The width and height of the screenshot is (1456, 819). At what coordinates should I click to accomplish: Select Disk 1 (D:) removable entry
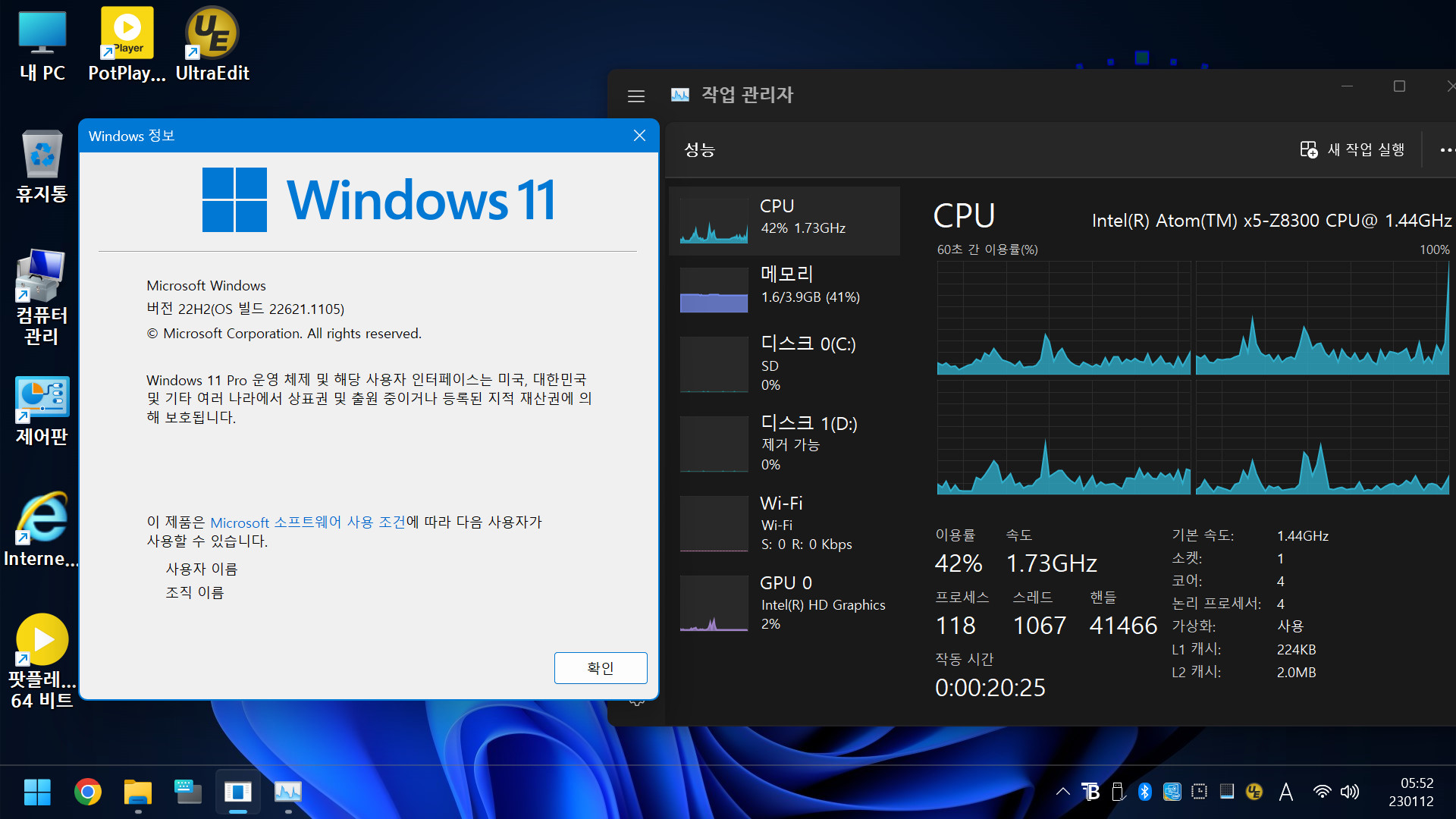(785, 444)
